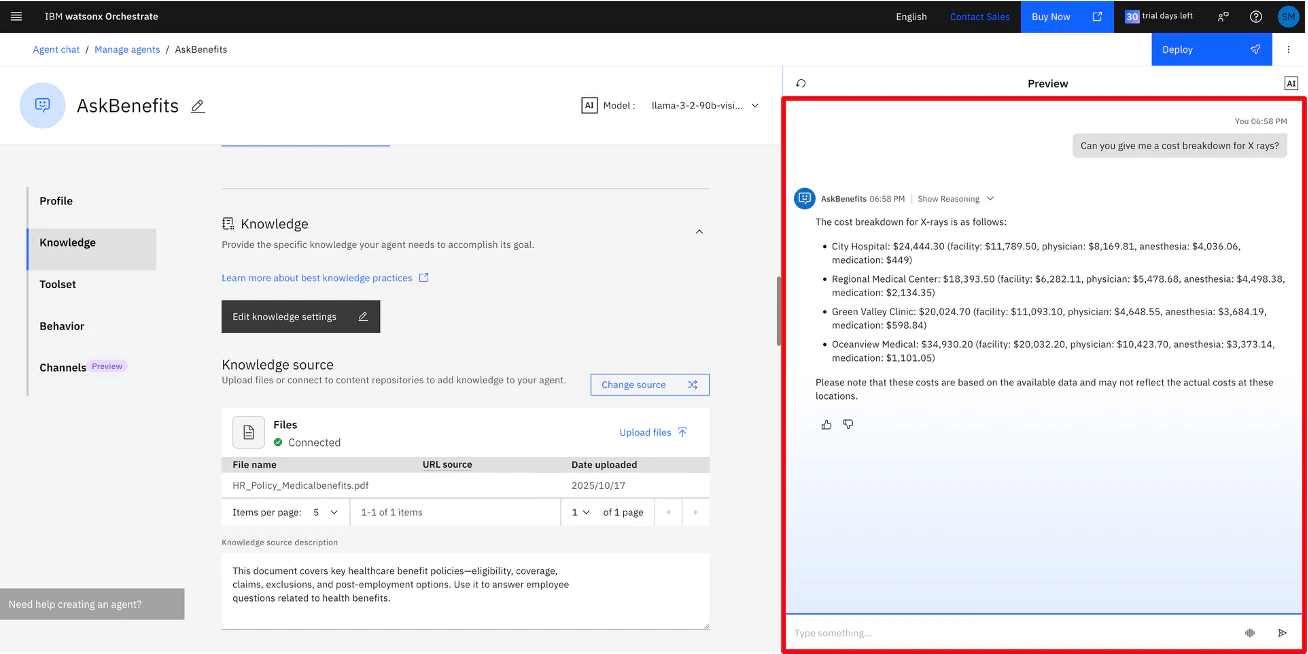Screen dimensions: 1308x654
Task: Send the chat message arrow icon
Action: [1283, 633]
